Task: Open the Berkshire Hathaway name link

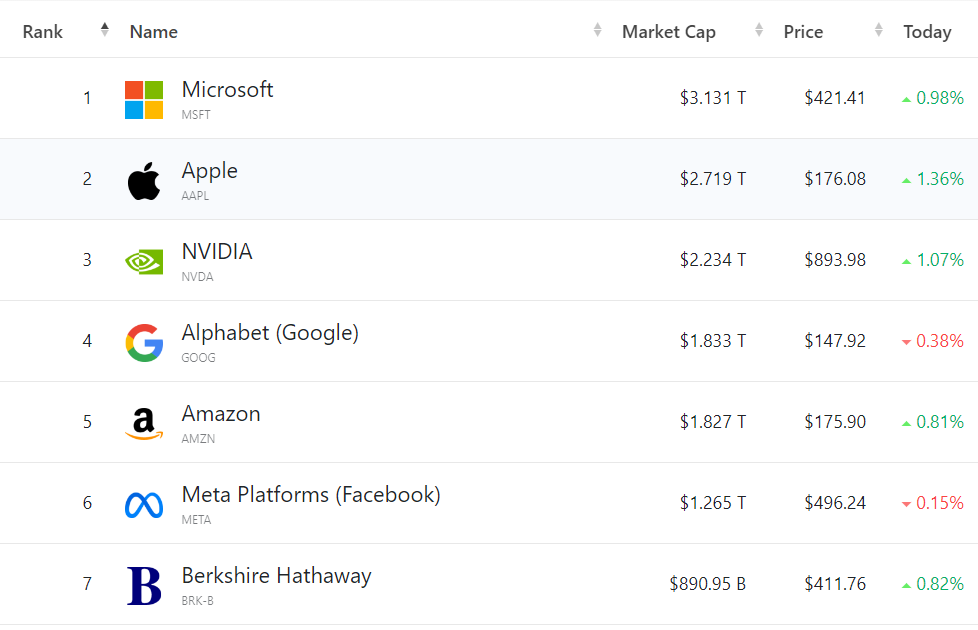Action: [x=276, y=576]
